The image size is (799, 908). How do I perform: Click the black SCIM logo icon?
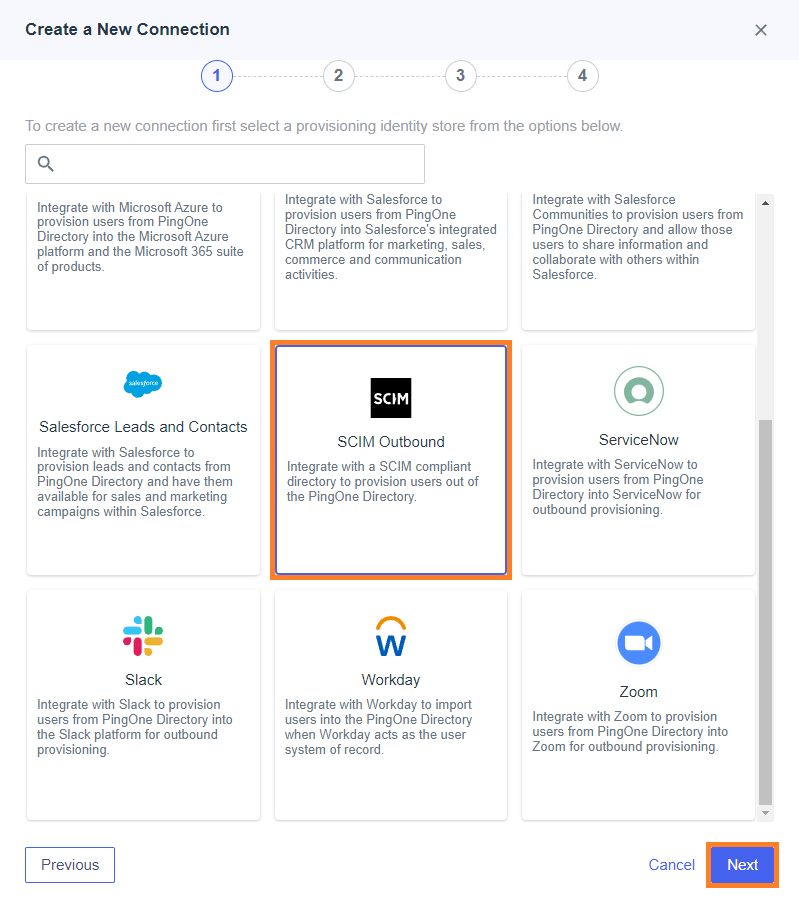tap(391, 398)
